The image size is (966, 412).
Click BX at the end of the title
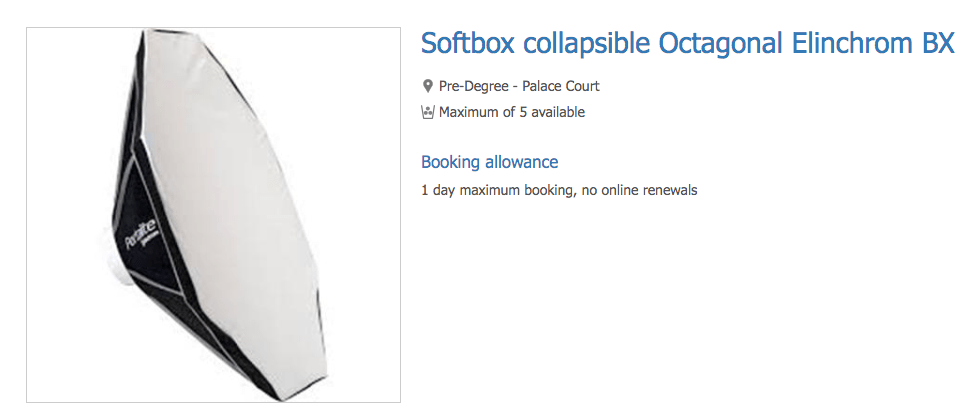[x=938, y=44]
